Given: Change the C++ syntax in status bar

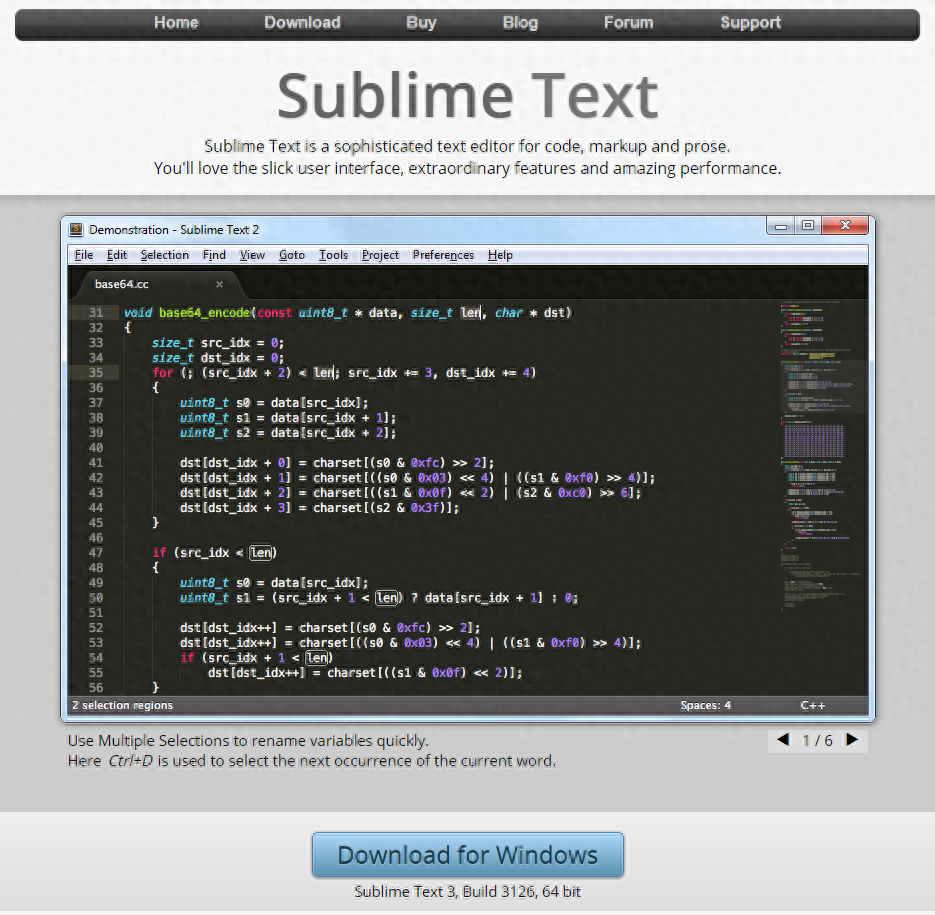Looking at the screenshot, I should [x=812, y=706].
